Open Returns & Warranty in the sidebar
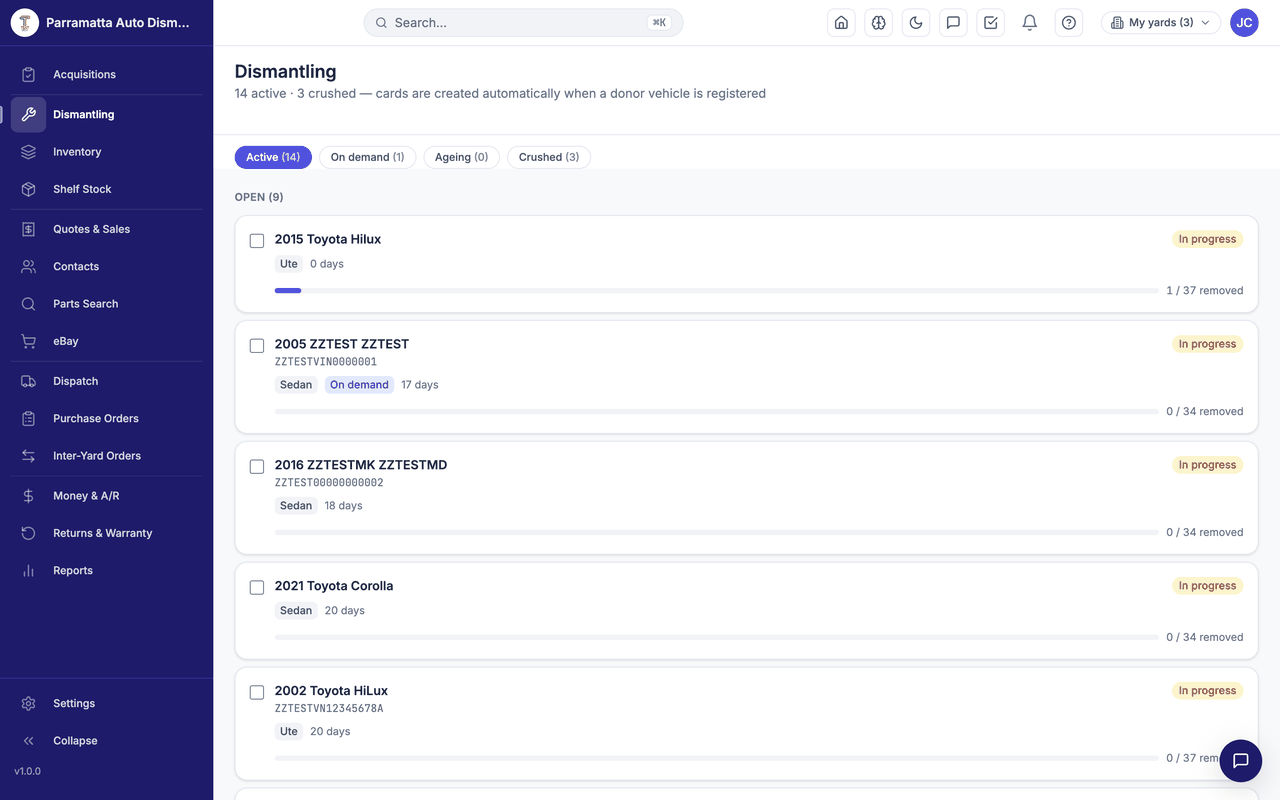The width and height of the screenshot is (1280, 800). (106, 533)
